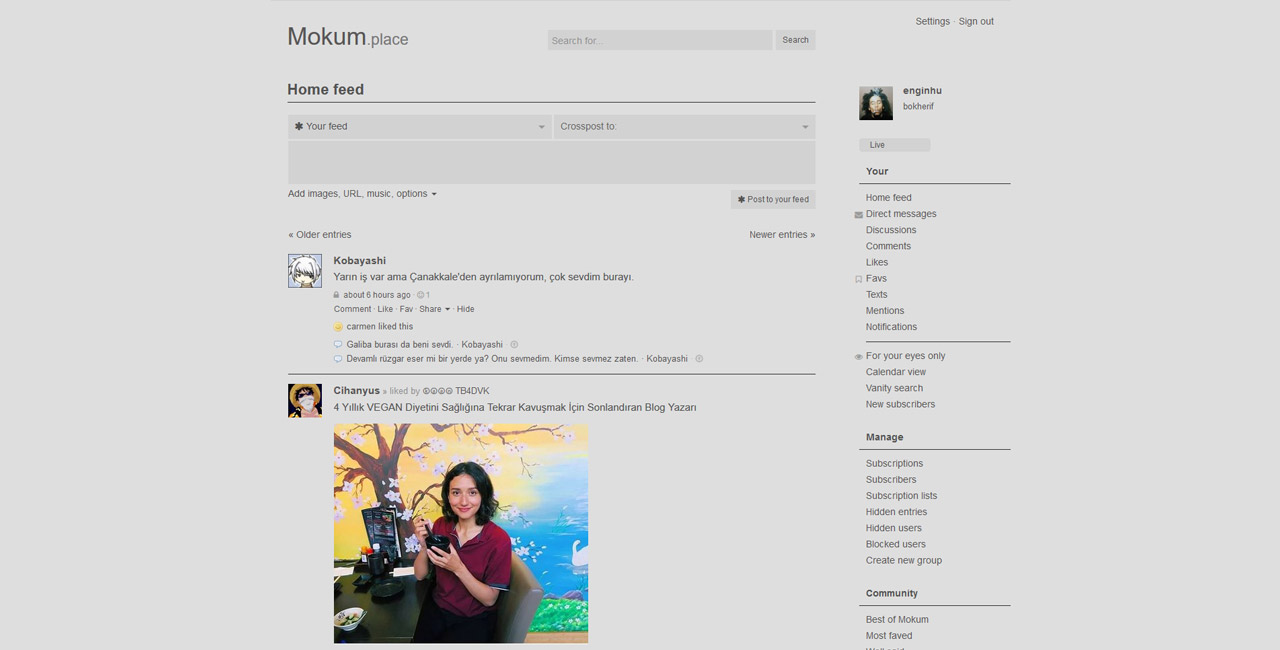Open the Your feed dropdown

click(419, 126)
